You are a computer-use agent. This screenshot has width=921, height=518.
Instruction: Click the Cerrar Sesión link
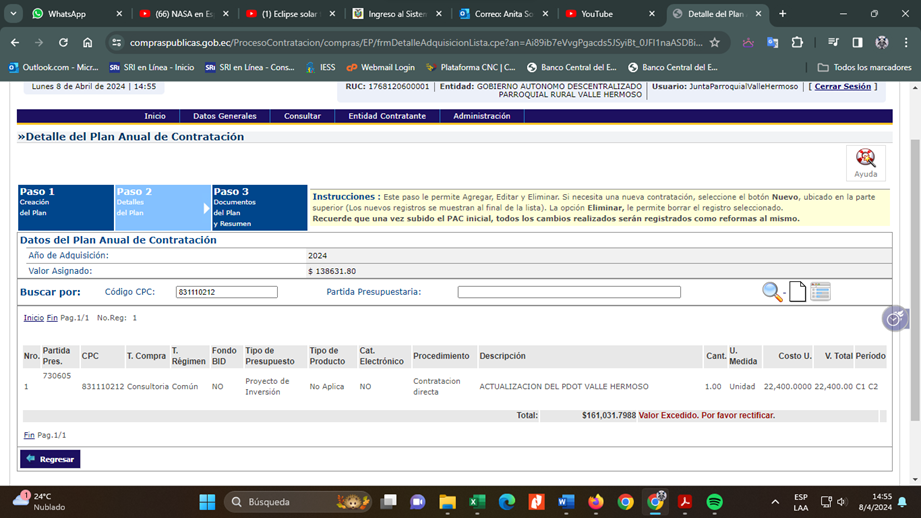[842, 87]
